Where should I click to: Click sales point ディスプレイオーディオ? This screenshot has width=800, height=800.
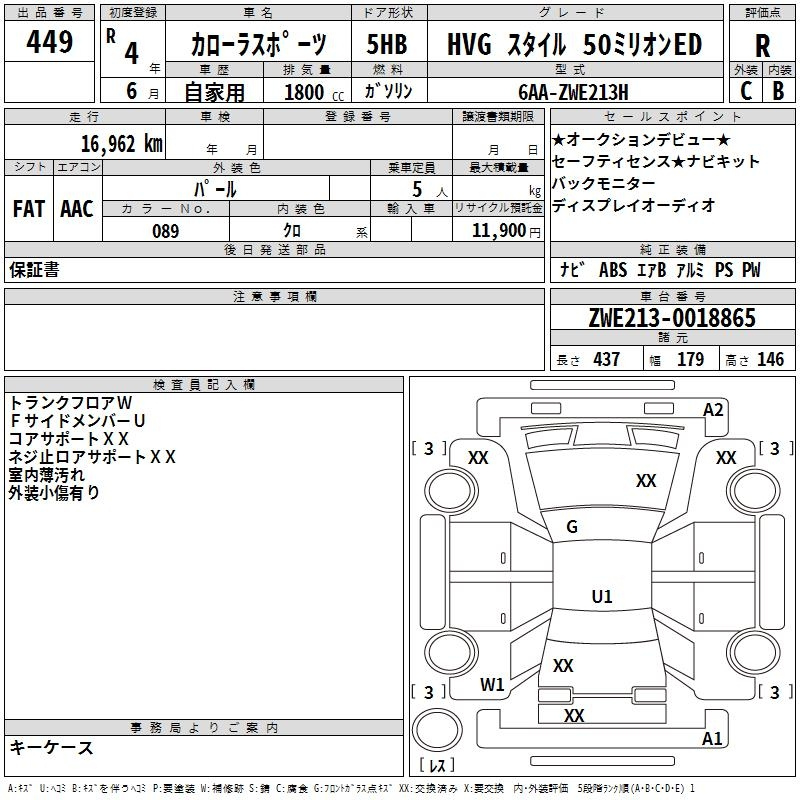tap(633, 205)
